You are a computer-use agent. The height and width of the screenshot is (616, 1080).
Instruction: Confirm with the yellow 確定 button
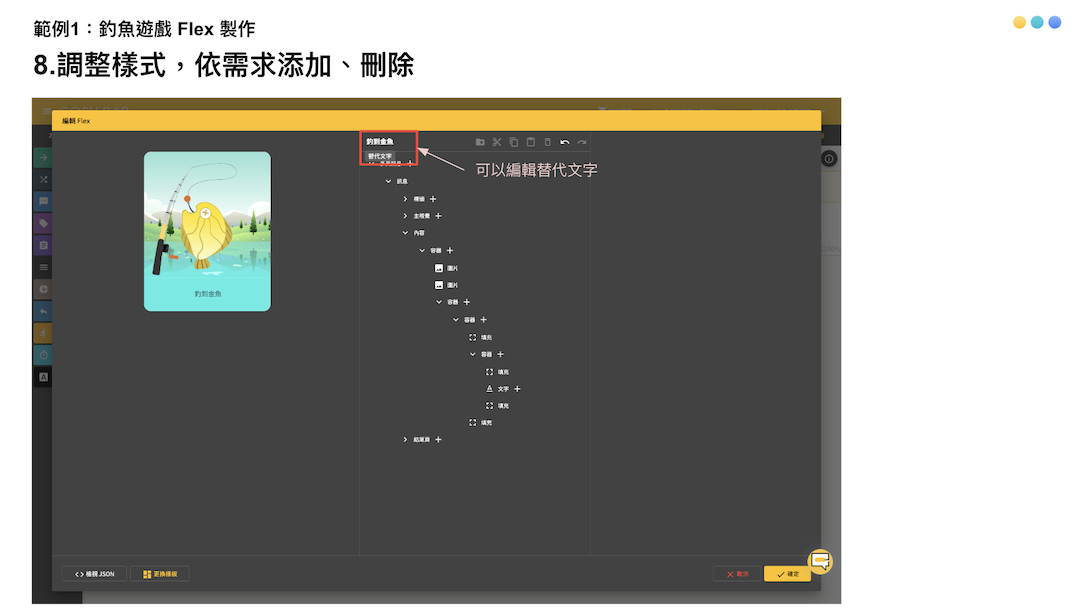pyautogui.click(x=787, y=574)
